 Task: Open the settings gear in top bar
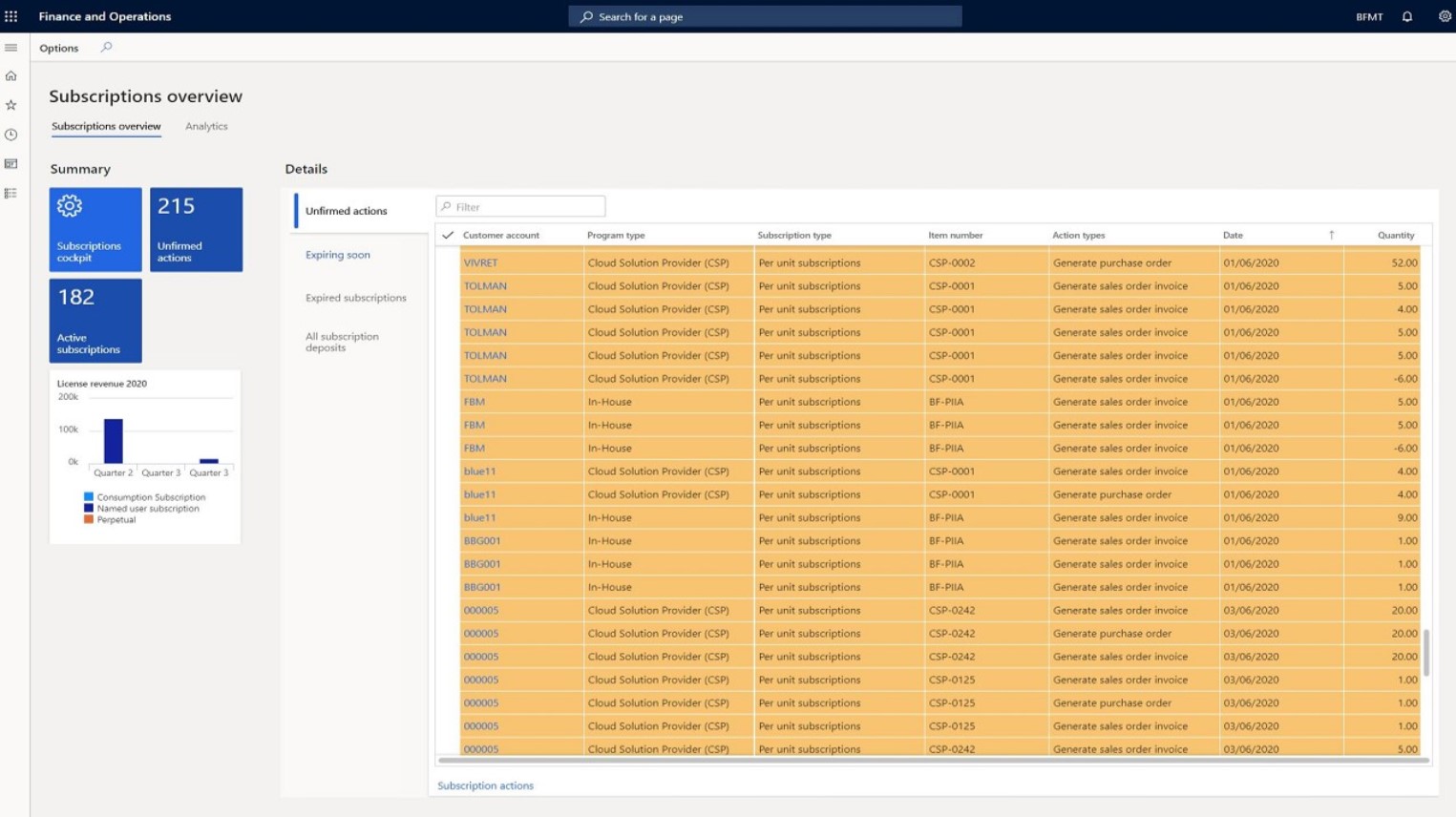coord(1444,16)
